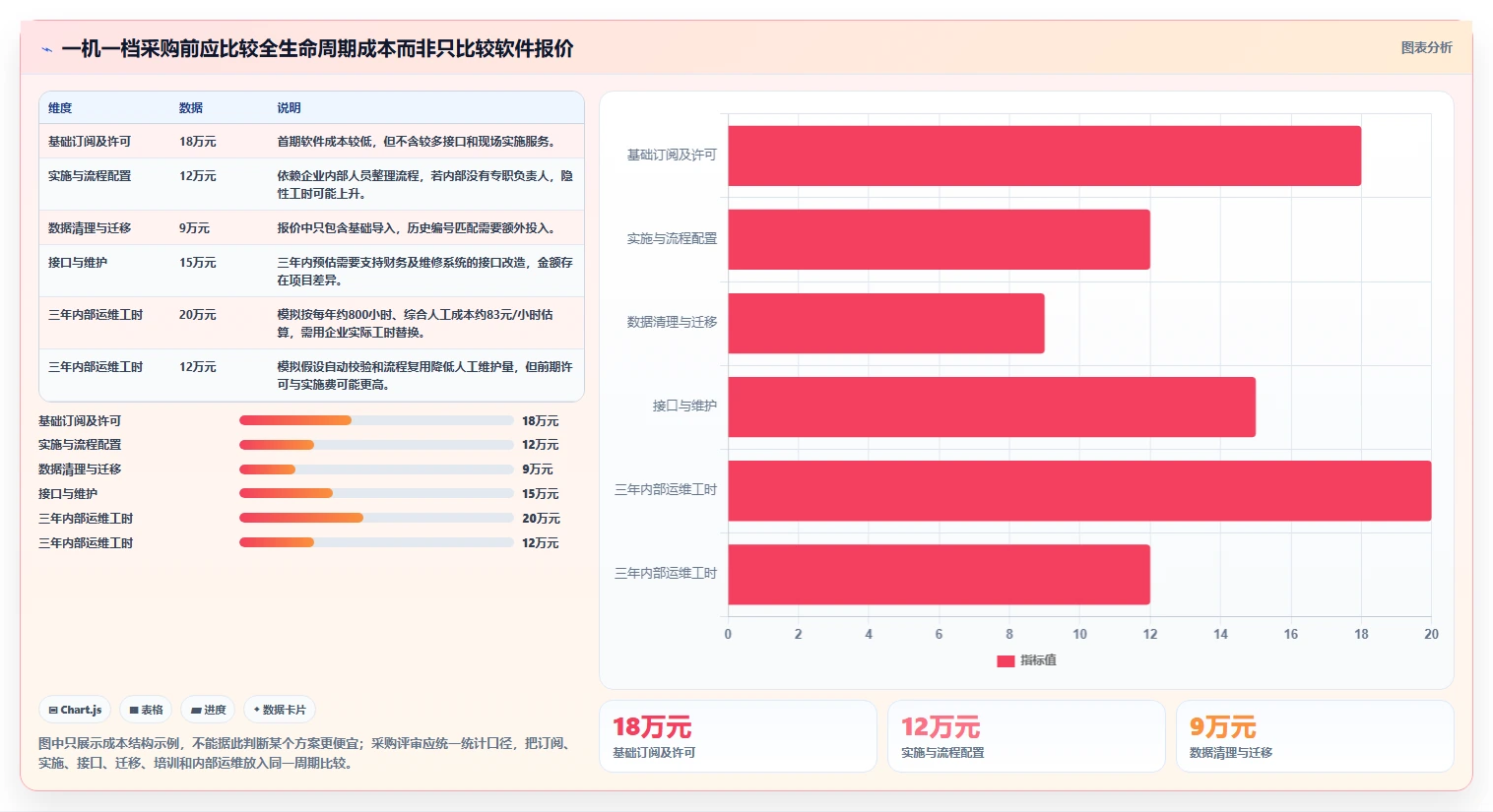Click the 基础订阅及许可 chart axis label
The height and width of the screenshot is (812, 1493).
(x=672, y=156)
